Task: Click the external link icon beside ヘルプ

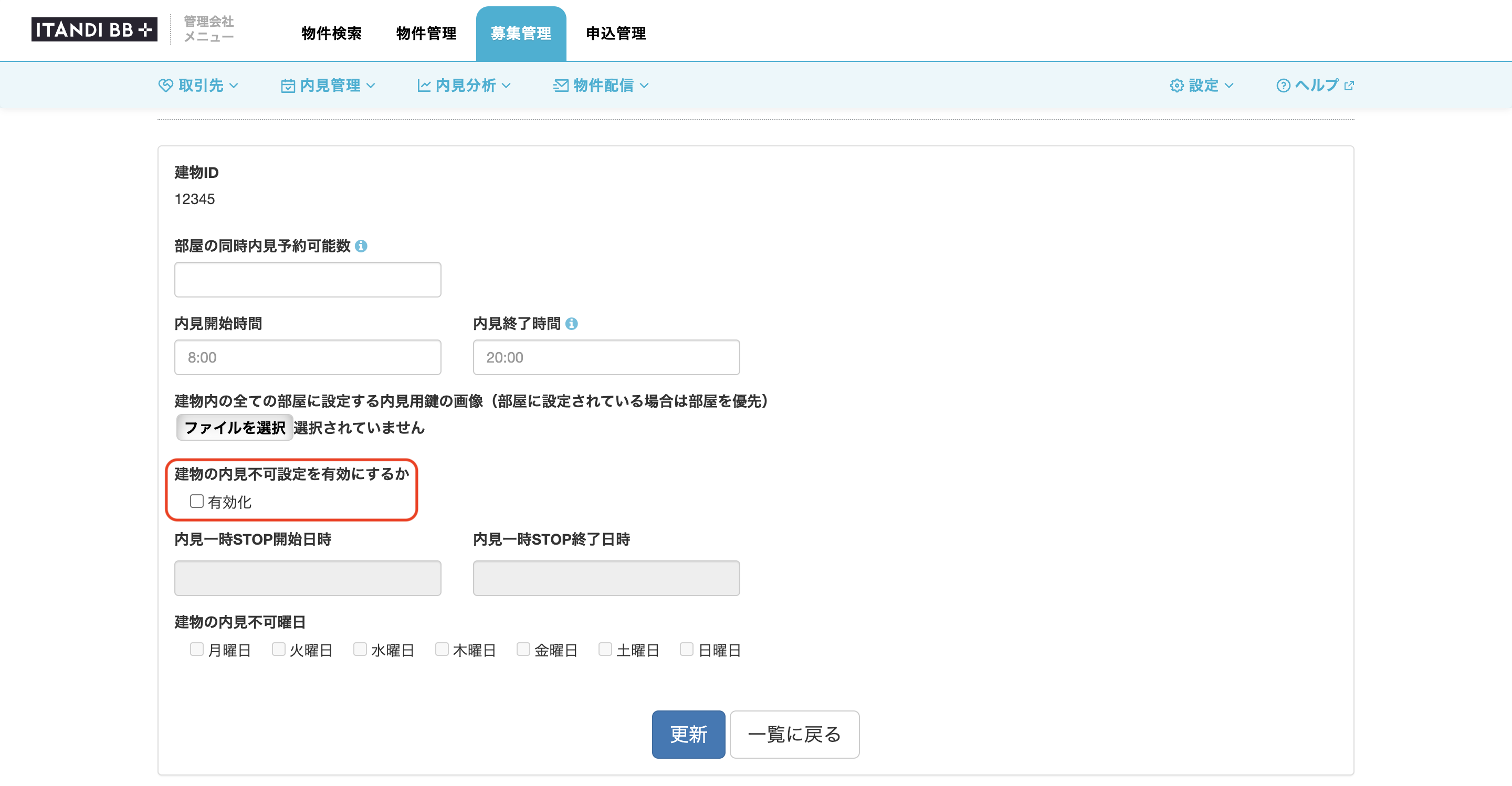Action: (x=1349, y=86)
